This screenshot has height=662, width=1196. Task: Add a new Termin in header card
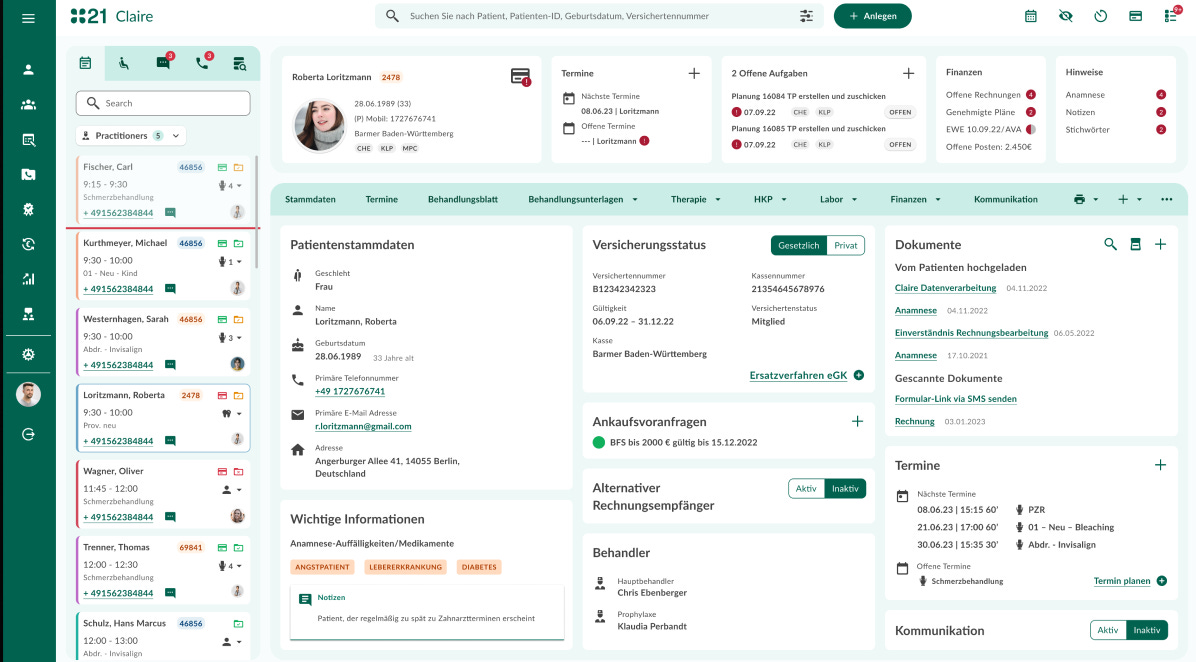click(x=694, y=73)
